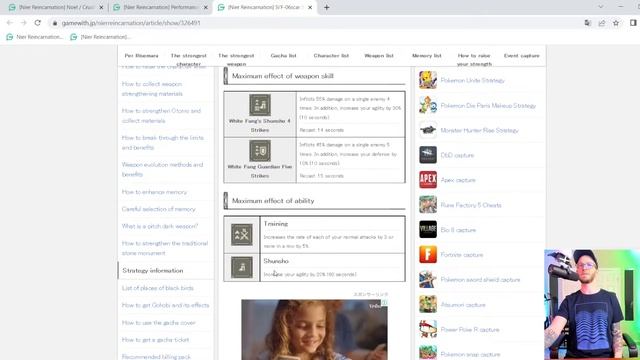
Task: Open How to strengthen the traditional stone monument link
Action: click(x=165, y=248)
